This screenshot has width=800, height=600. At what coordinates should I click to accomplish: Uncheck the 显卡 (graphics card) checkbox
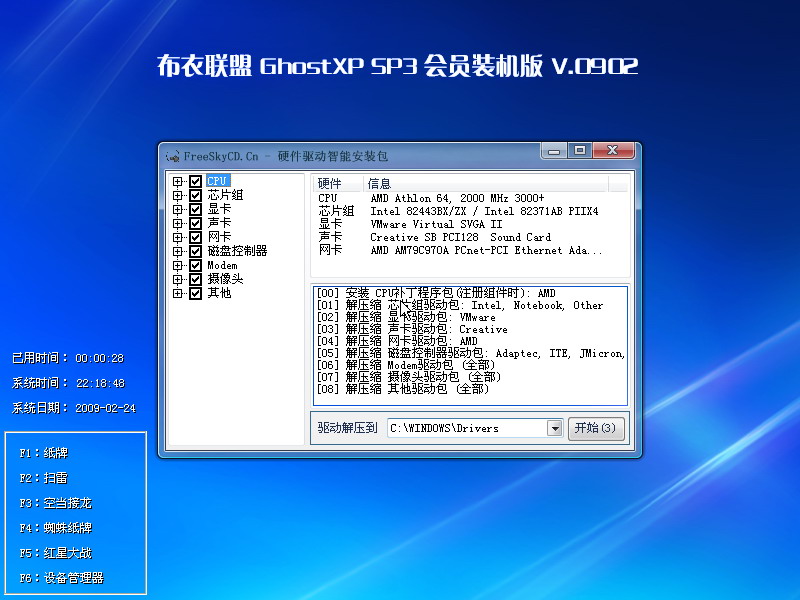tap(195, 209)
